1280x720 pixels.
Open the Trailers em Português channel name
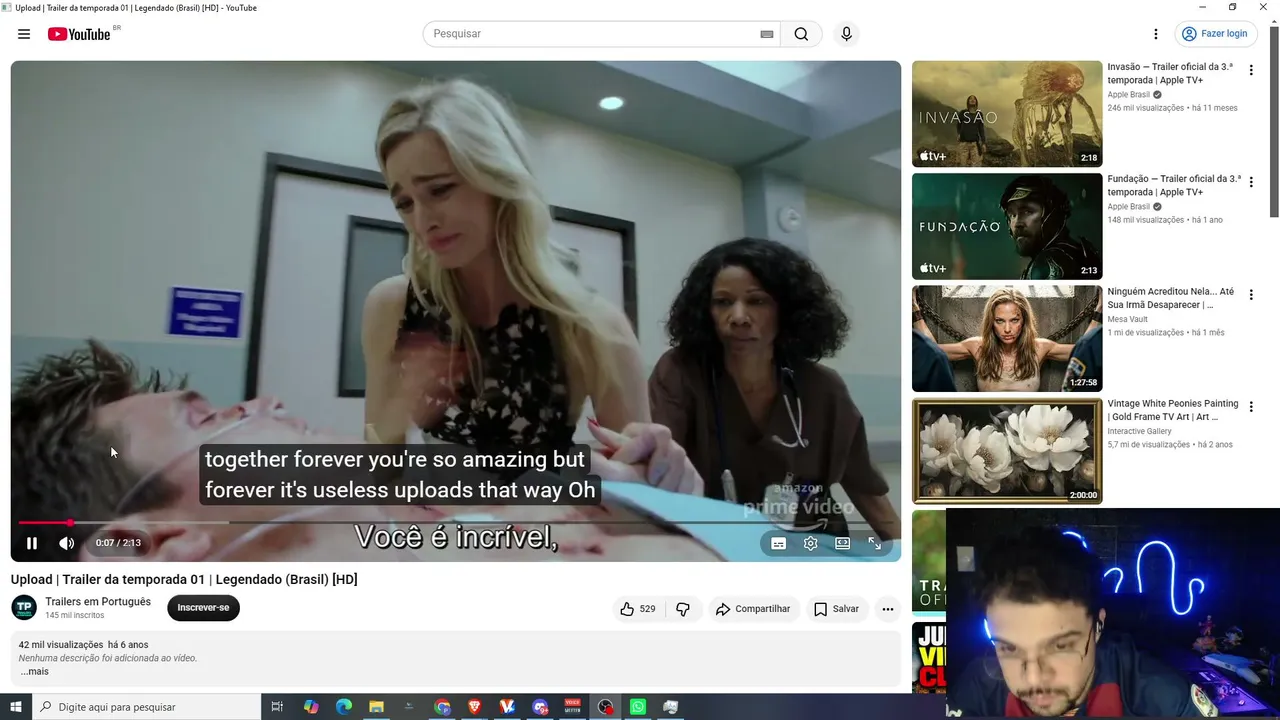98,602
